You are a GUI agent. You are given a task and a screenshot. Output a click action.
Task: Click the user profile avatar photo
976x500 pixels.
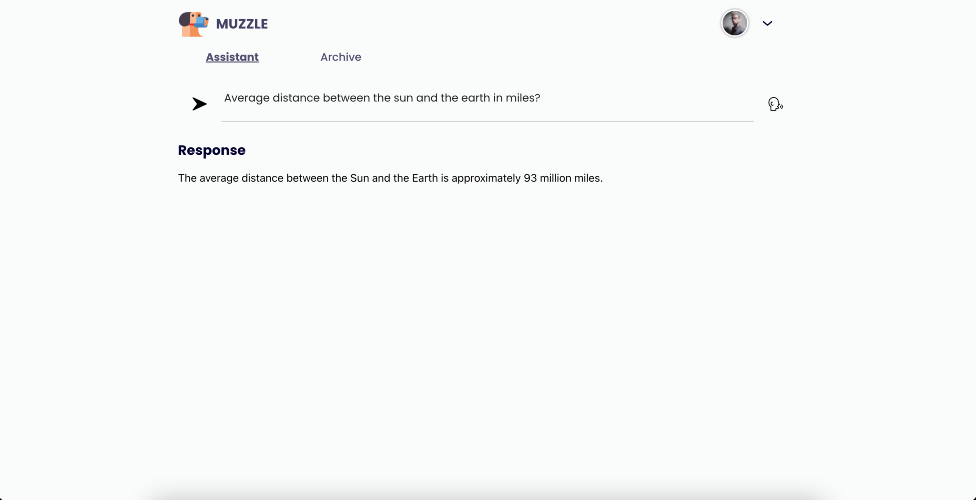[x=735, y=23]
